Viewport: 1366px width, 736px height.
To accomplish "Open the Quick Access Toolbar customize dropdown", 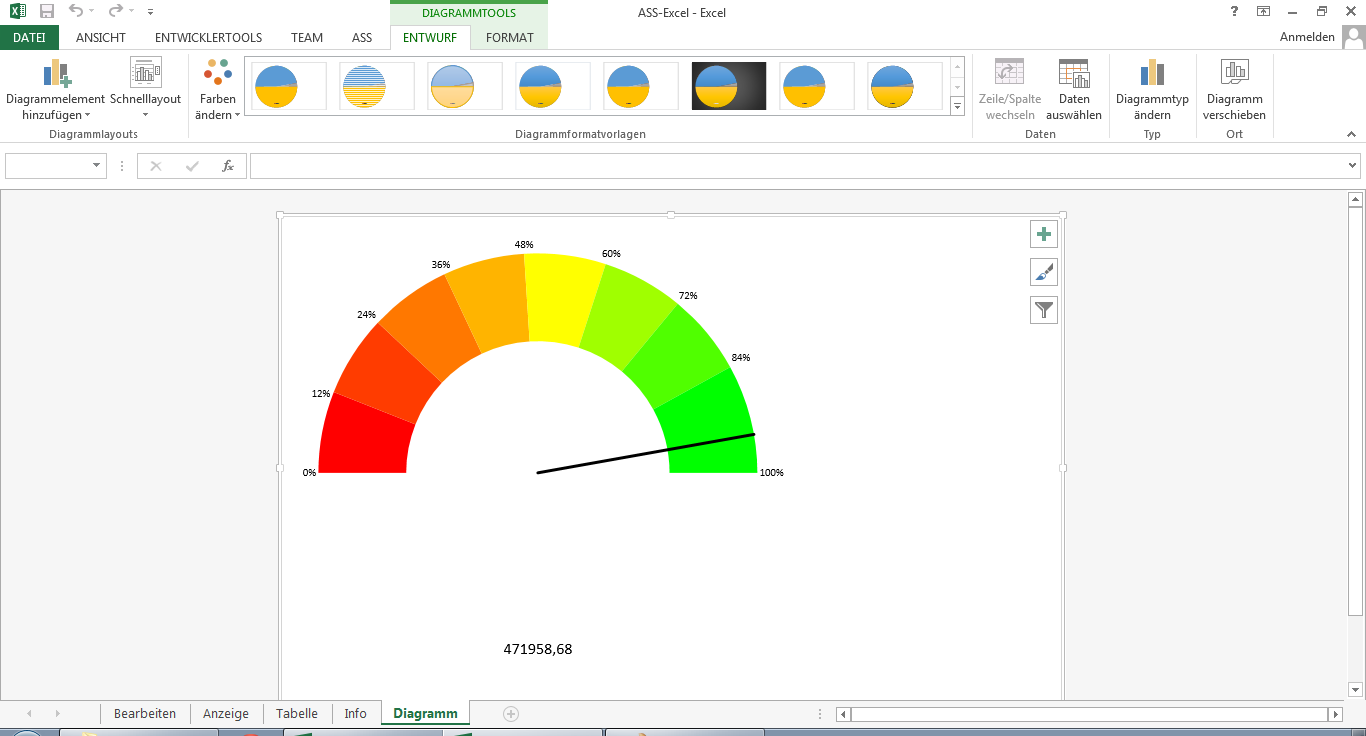I will (150, 12).
